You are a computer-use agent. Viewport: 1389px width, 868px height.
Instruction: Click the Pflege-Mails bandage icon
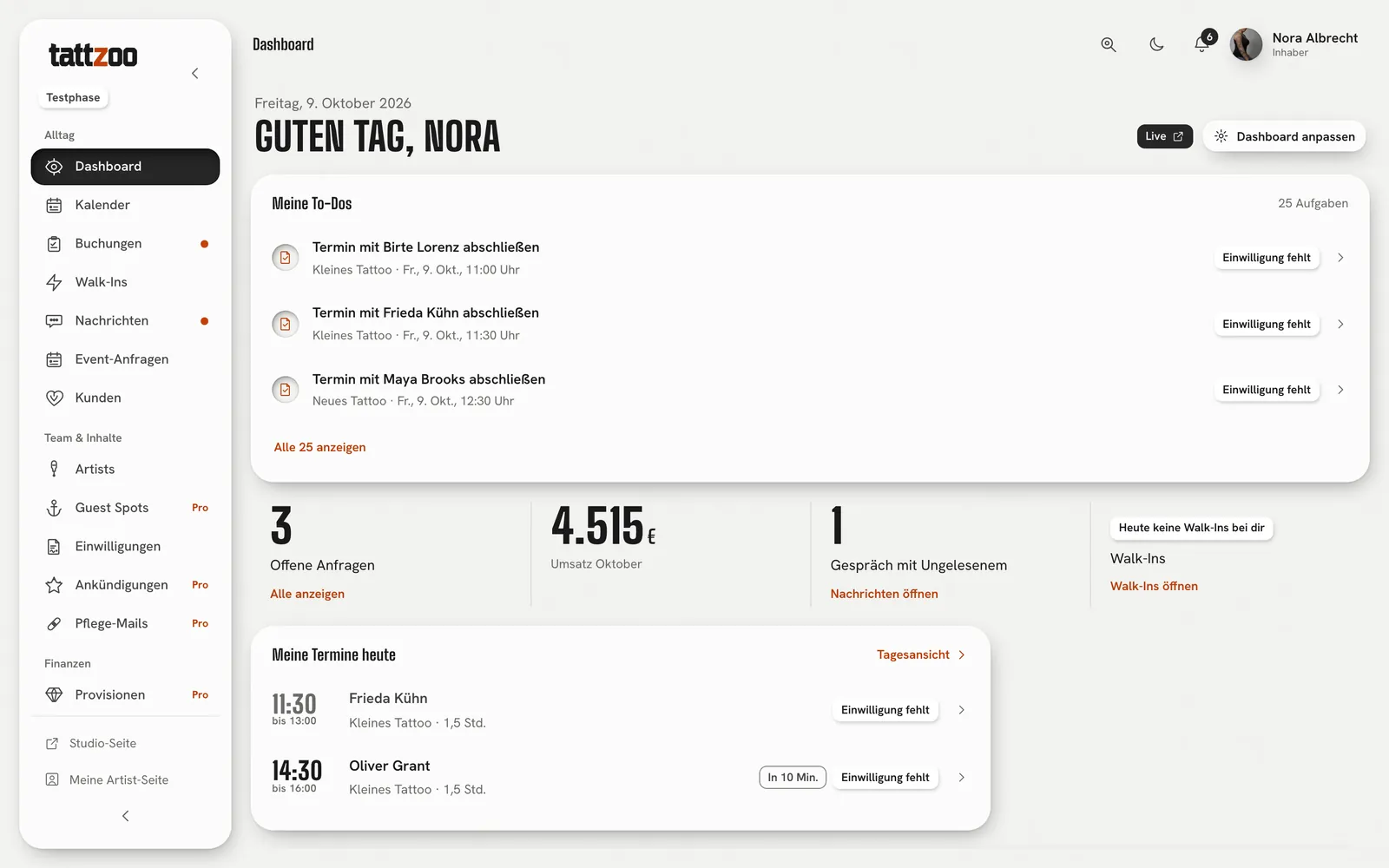tap(54, 624)
